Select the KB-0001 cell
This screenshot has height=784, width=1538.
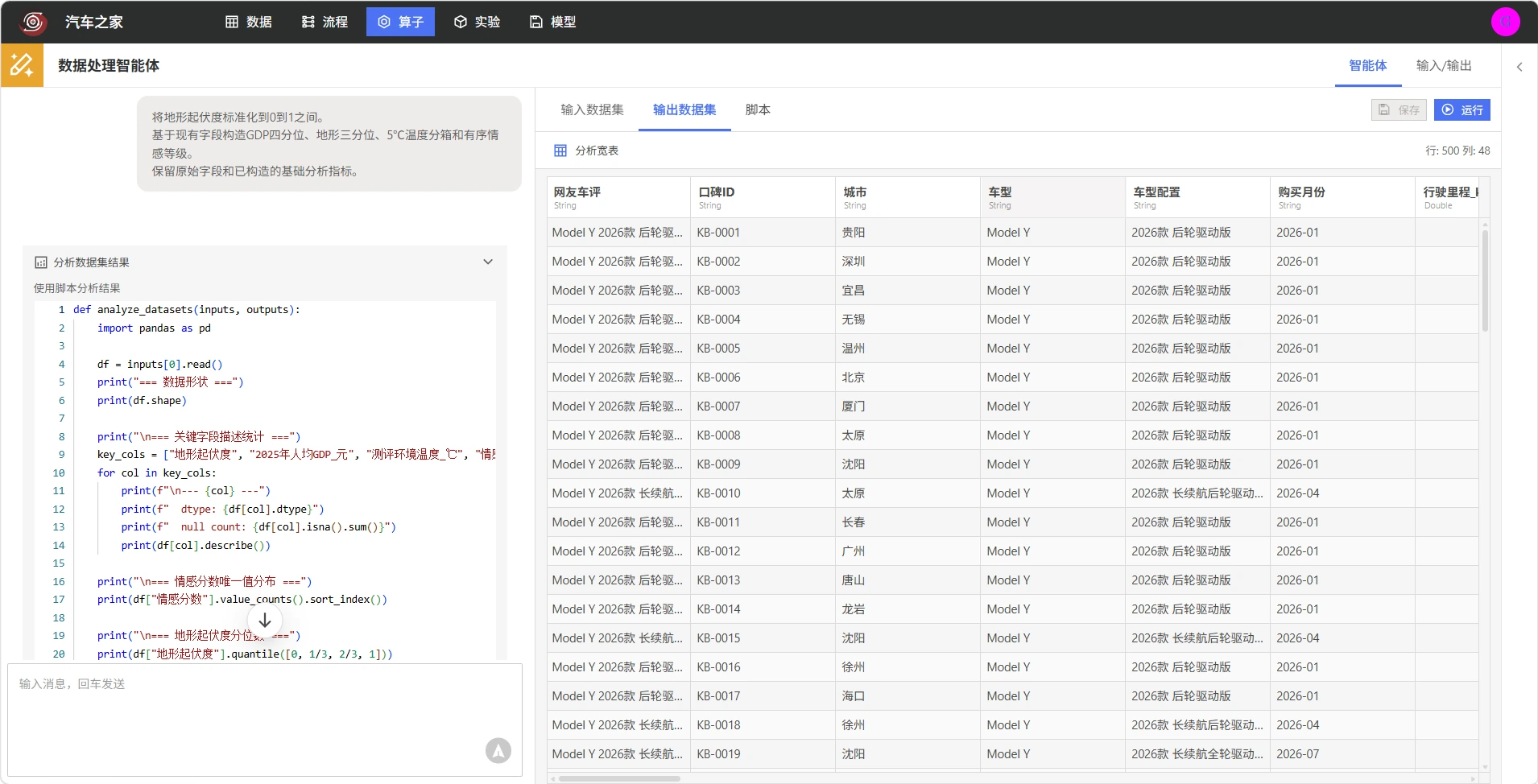763,233
